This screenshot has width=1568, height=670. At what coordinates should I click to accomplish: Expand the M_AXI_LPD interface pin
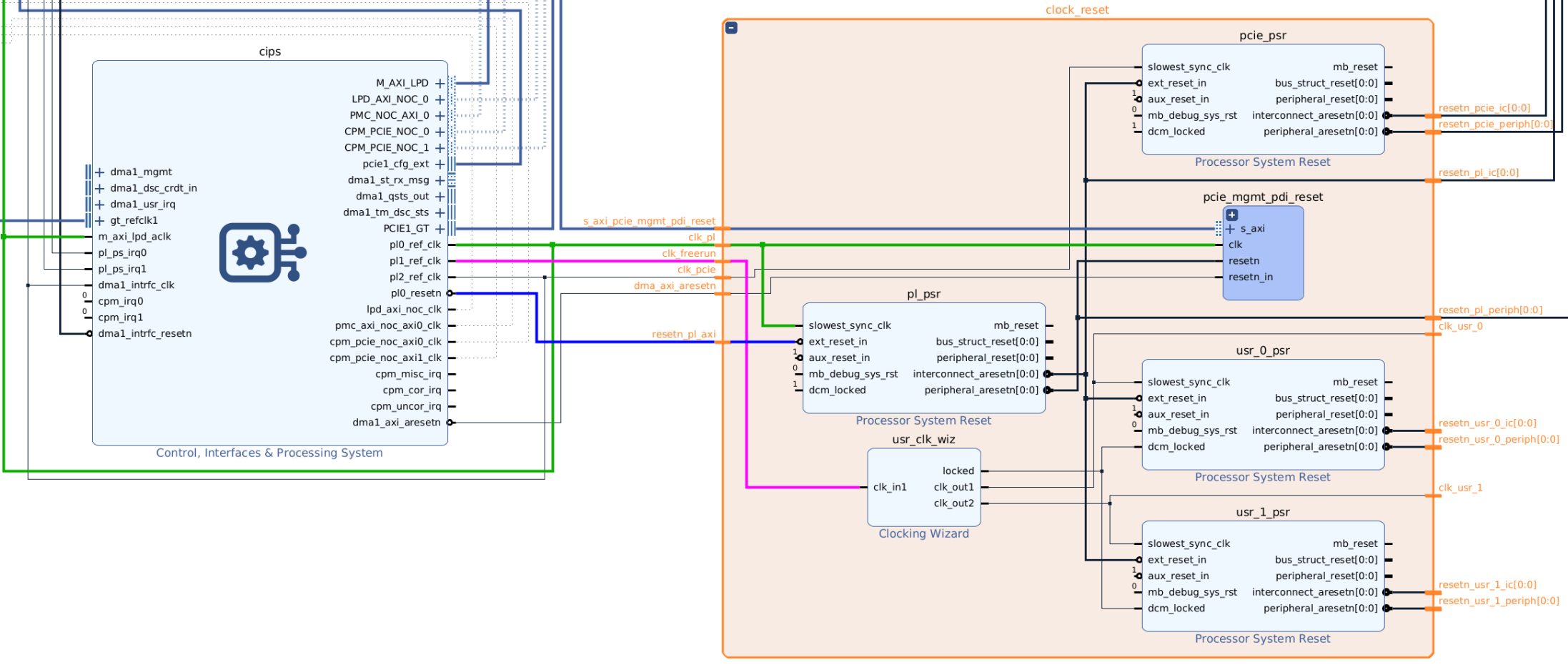pos(440,84)
